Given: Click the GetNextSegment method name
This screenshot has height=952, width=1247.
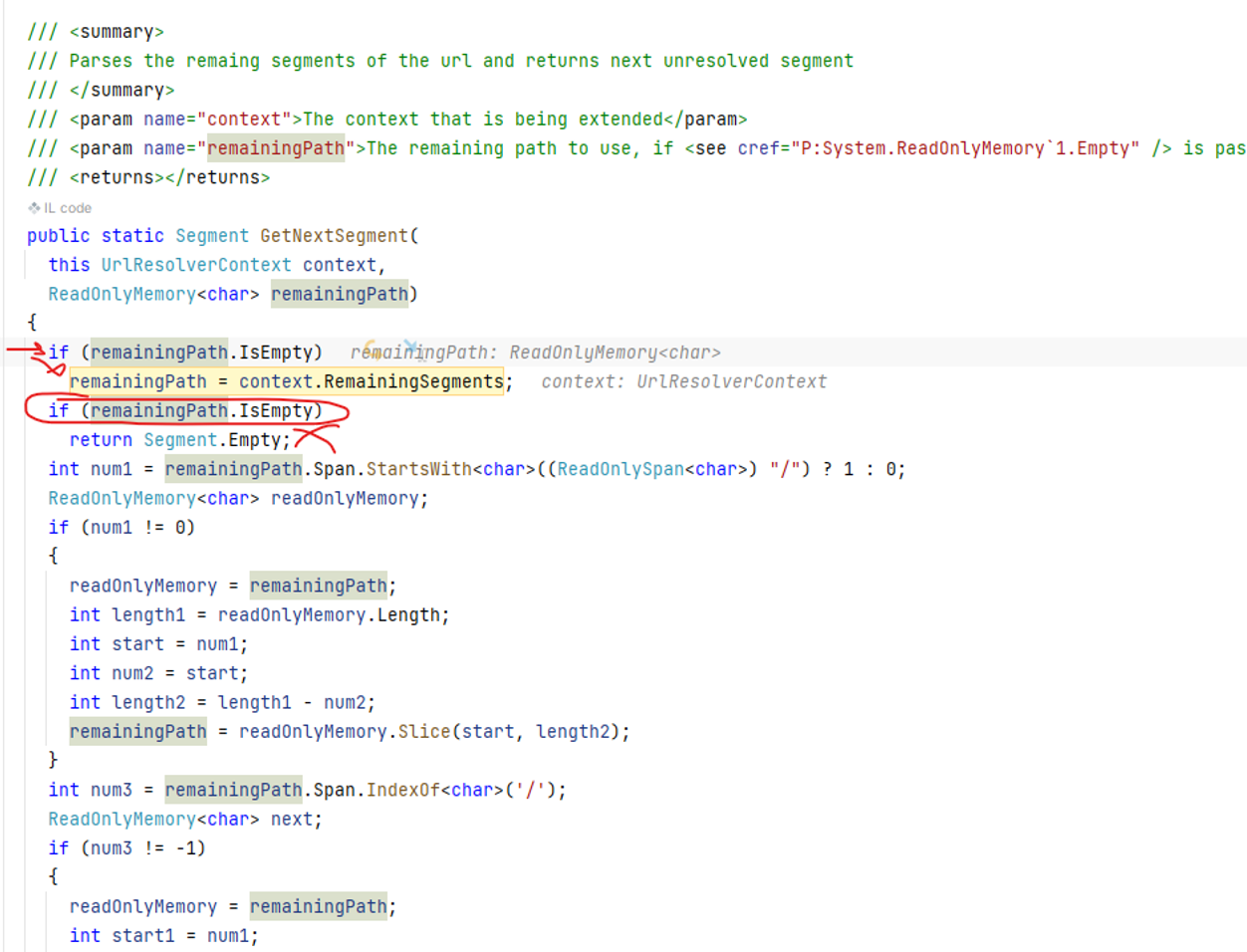Looking at the screenshot, I should point(335,236).
